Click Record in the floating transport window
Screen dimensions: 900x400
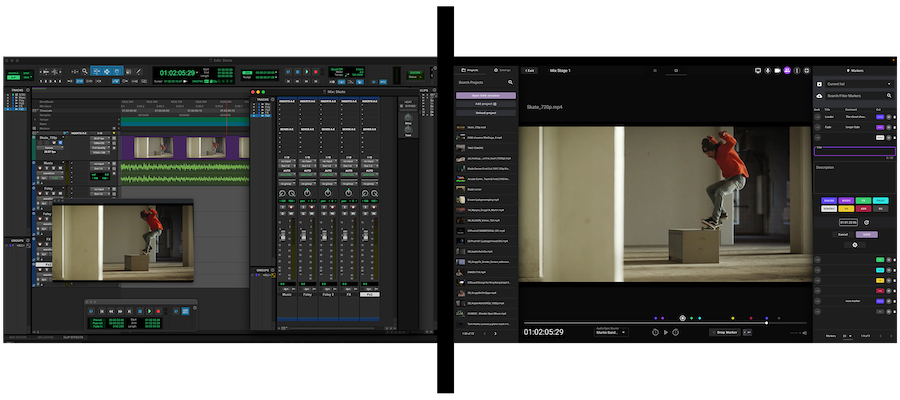[x=158, y=312]
